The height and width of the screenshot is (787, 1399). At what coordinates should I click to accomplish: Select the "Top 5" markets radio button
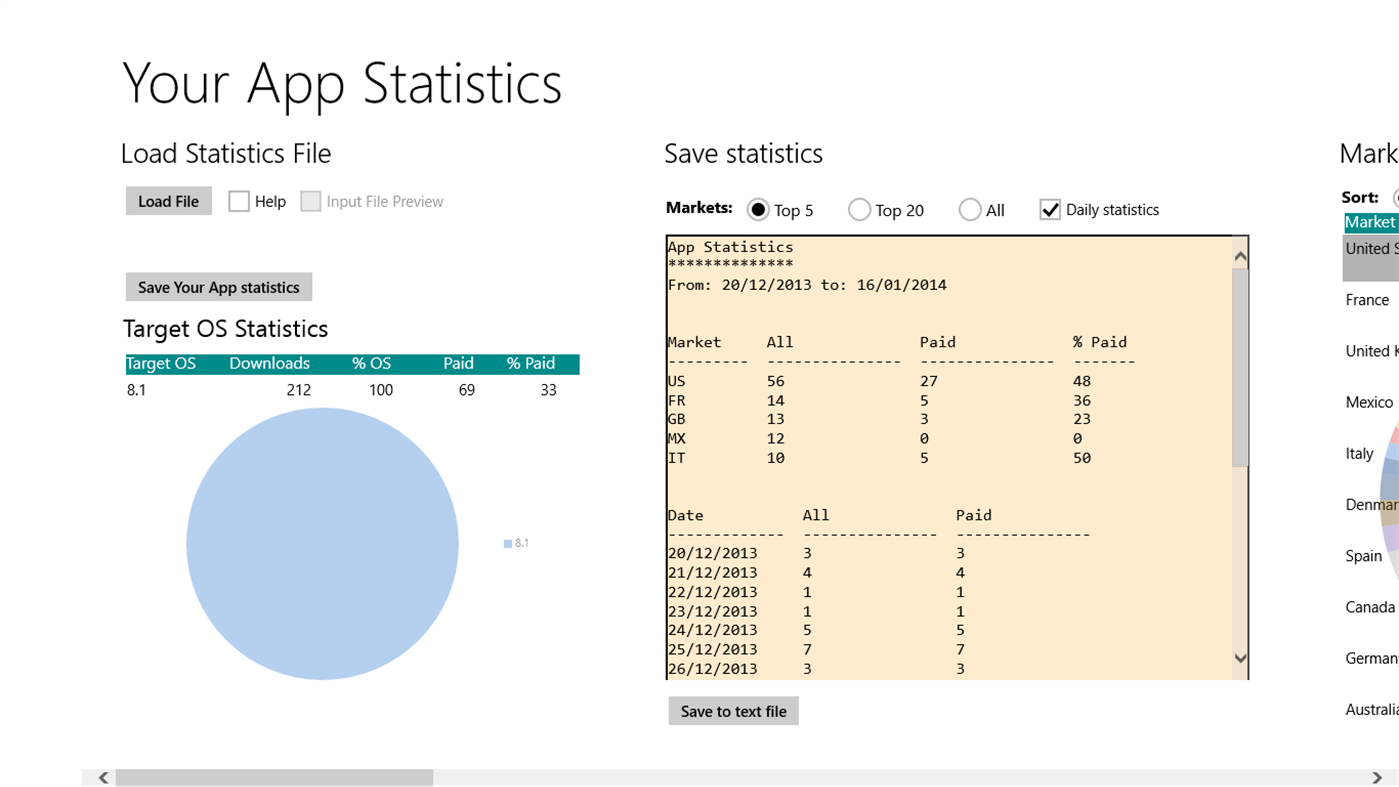pyautogui.click(x=758, y=210)
